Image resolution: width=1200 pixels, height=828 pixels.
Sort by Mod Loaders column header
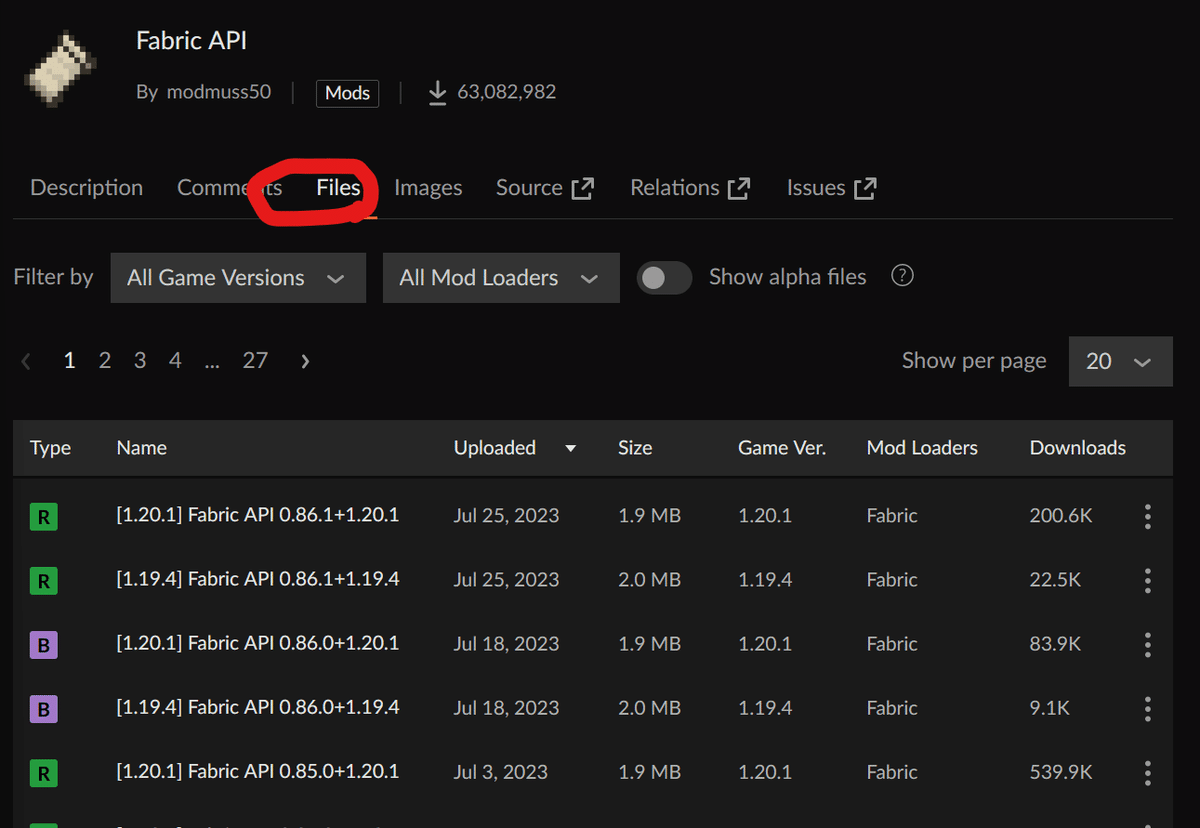(922, 448)
